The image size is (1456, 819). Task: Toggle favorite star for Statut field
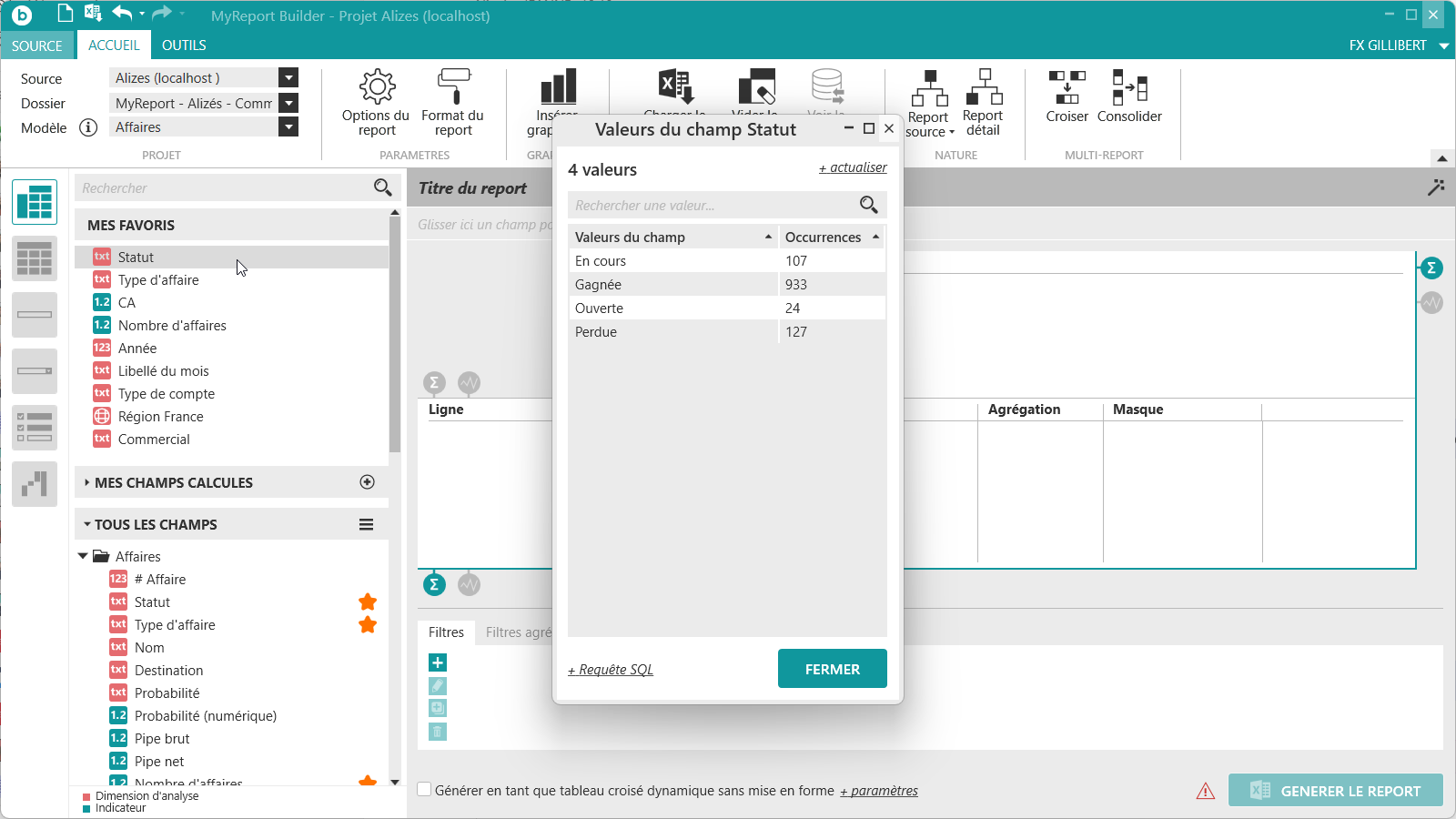tap(368, 602)
